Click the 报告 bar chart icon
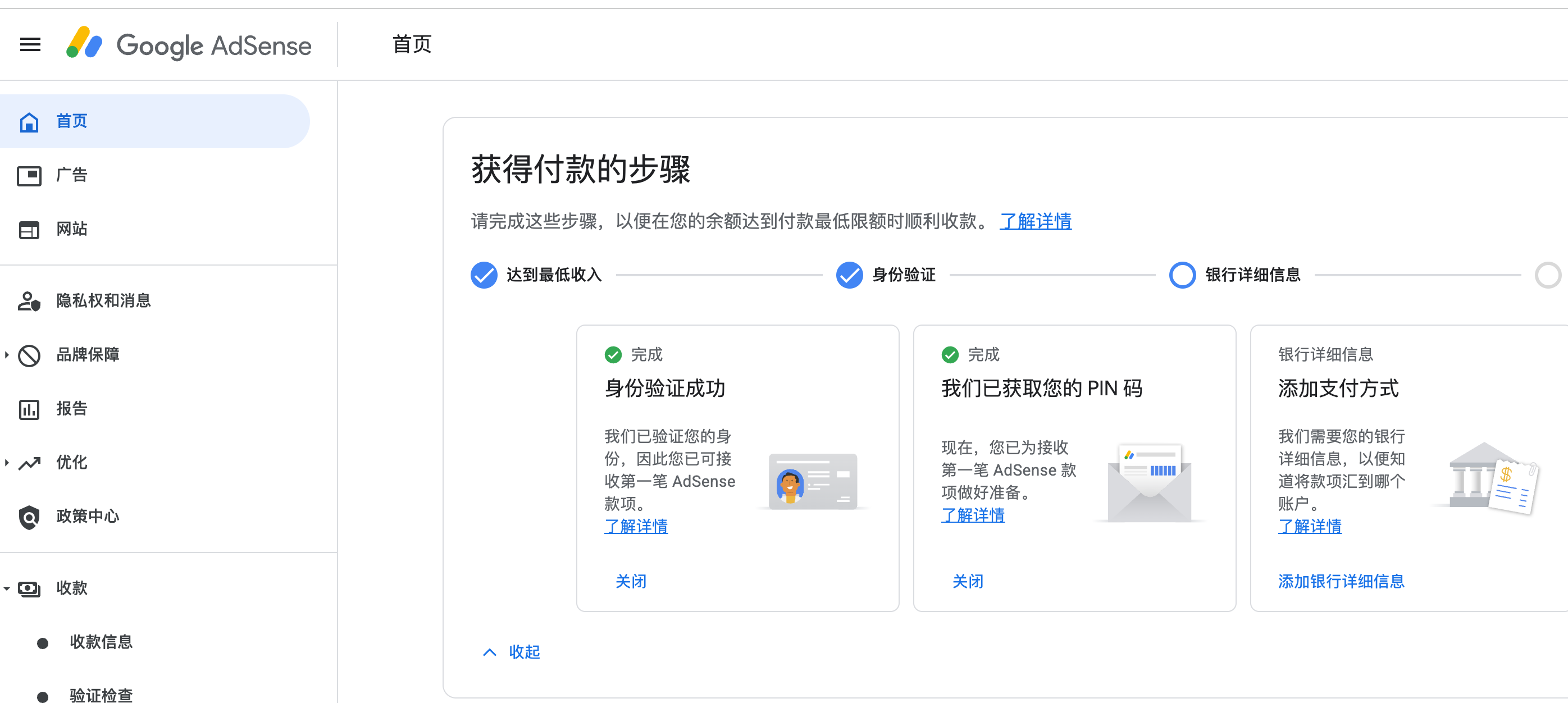The image size is (1568, 703). pos(29,409)
